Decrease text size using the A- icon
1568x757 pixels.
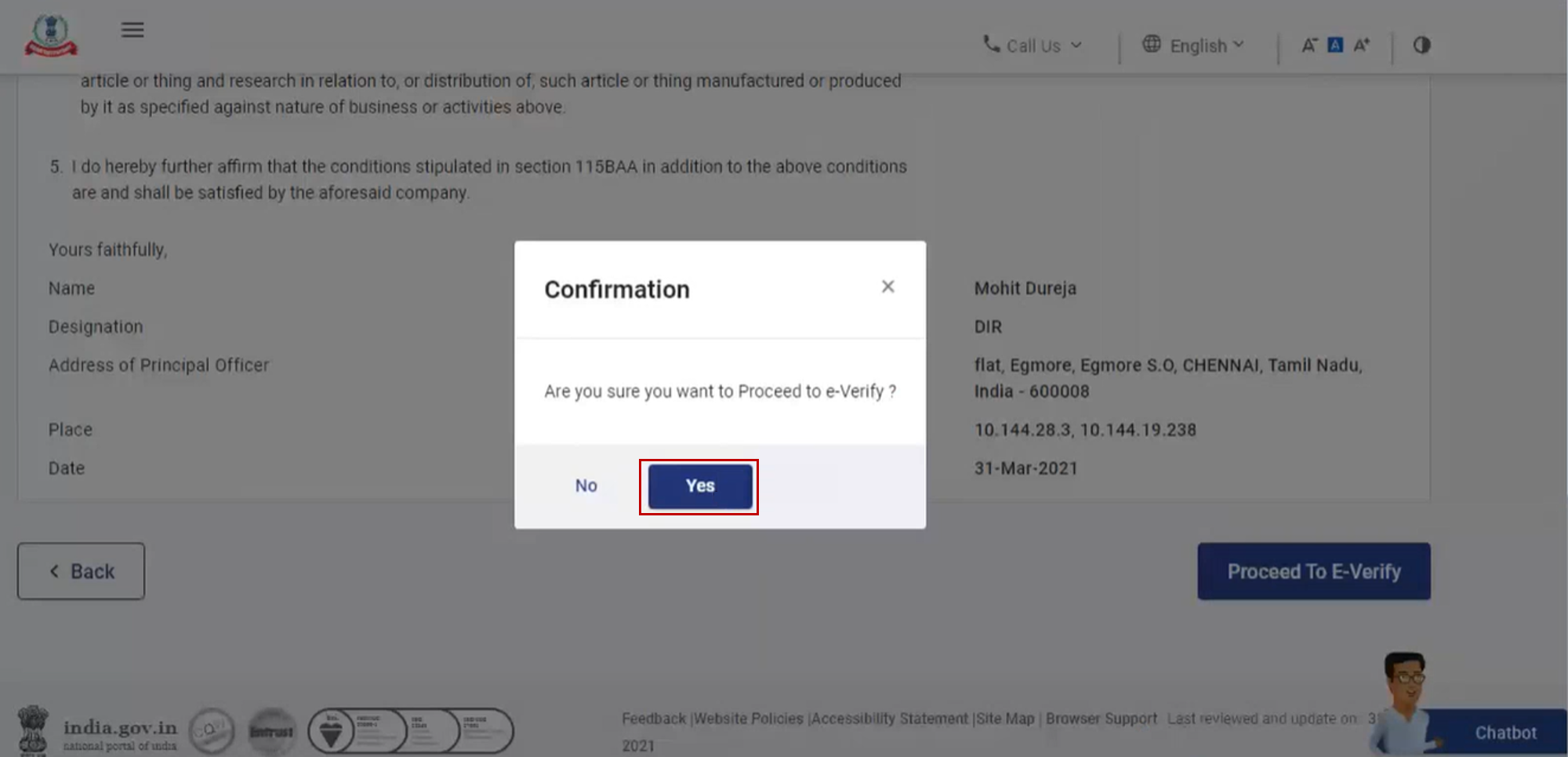point(1308,45)
